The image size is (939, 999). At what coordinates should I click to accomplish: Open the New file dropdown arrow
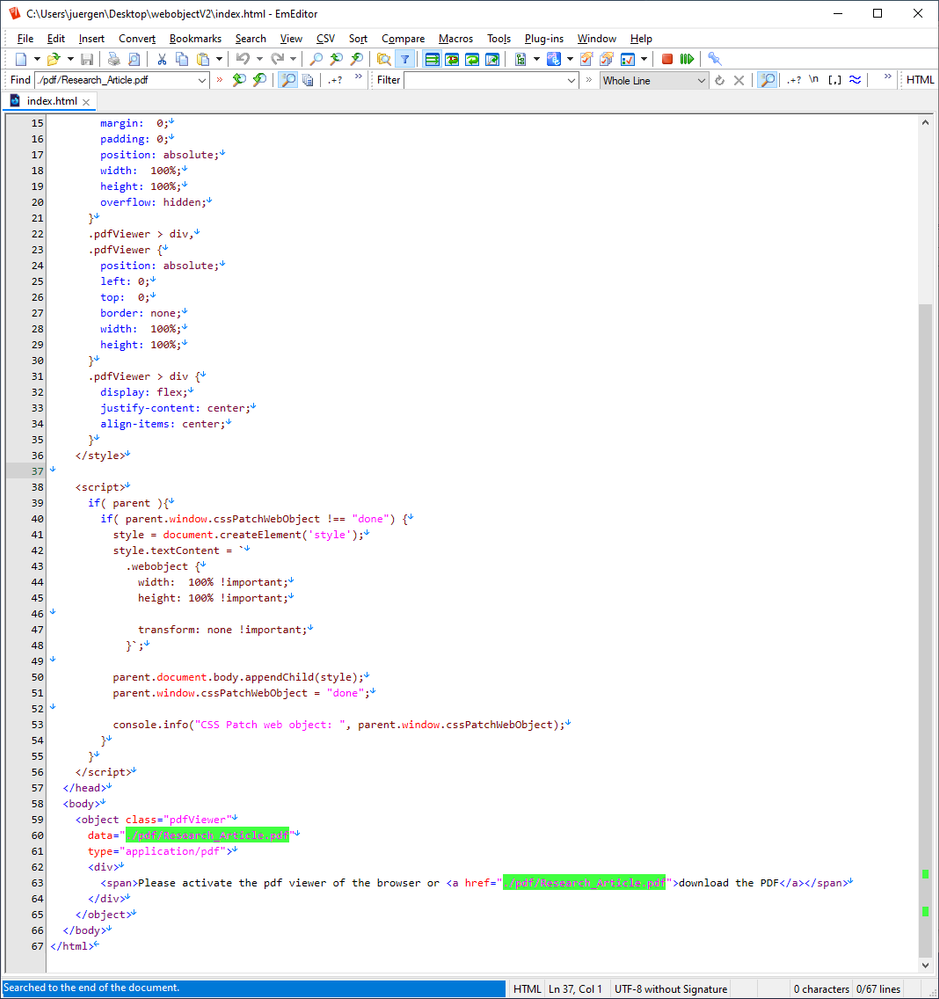click(x=35, y=59)
